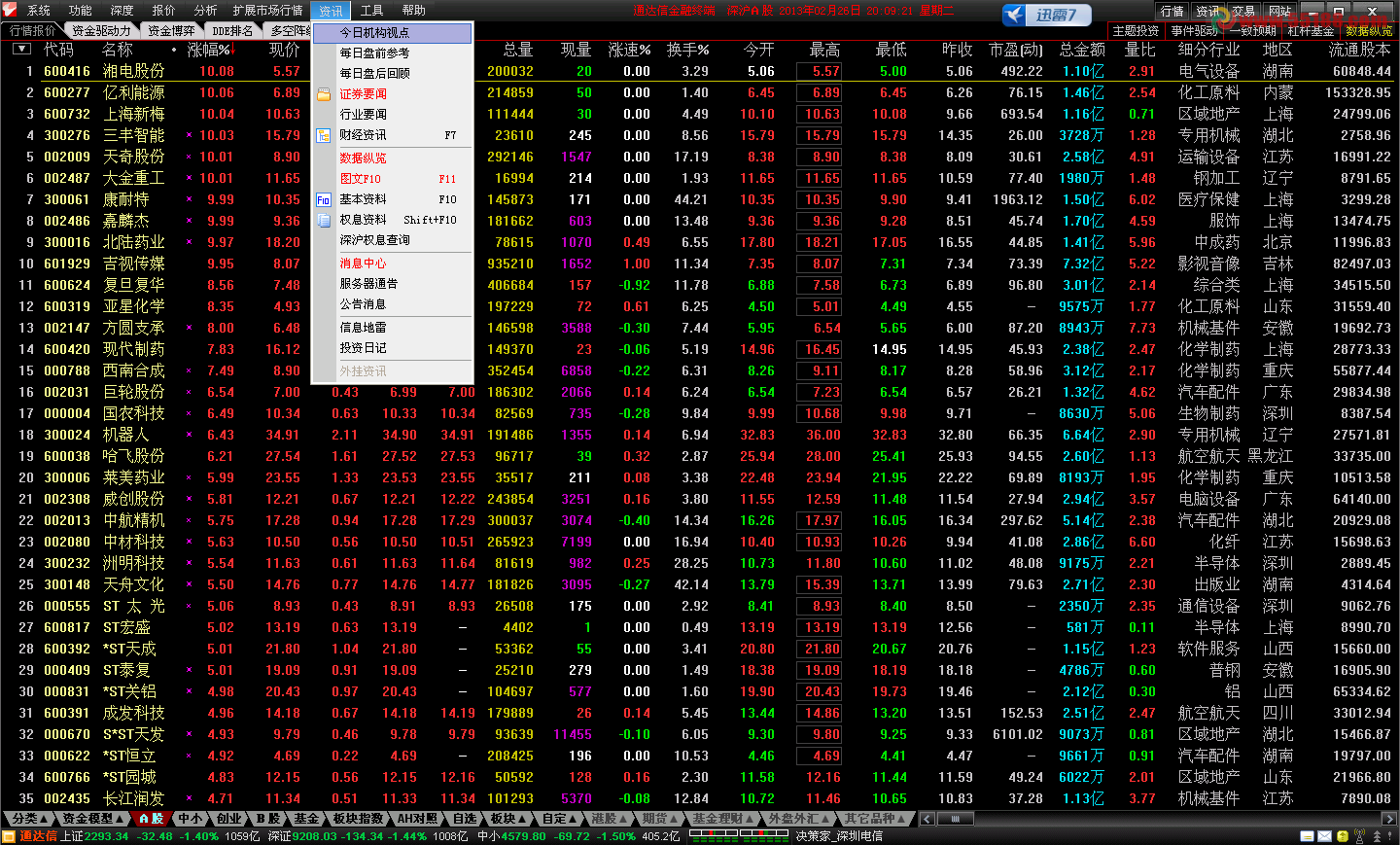The height and width of the screenshot is (845, 1400).
Task: Select stock code 600277
Action: click(x=67, y=92)
